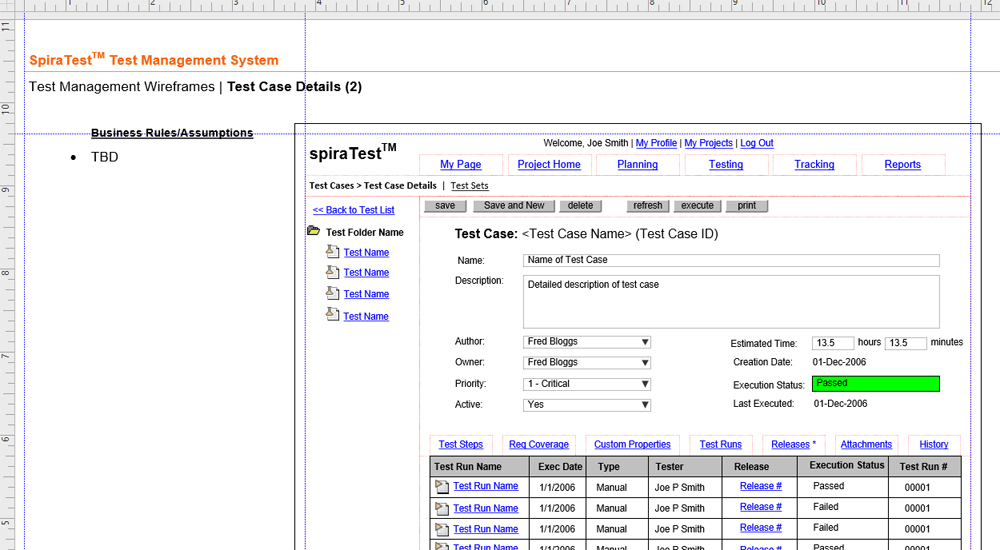Click the first Test Run Name row icon

(442, 487)
